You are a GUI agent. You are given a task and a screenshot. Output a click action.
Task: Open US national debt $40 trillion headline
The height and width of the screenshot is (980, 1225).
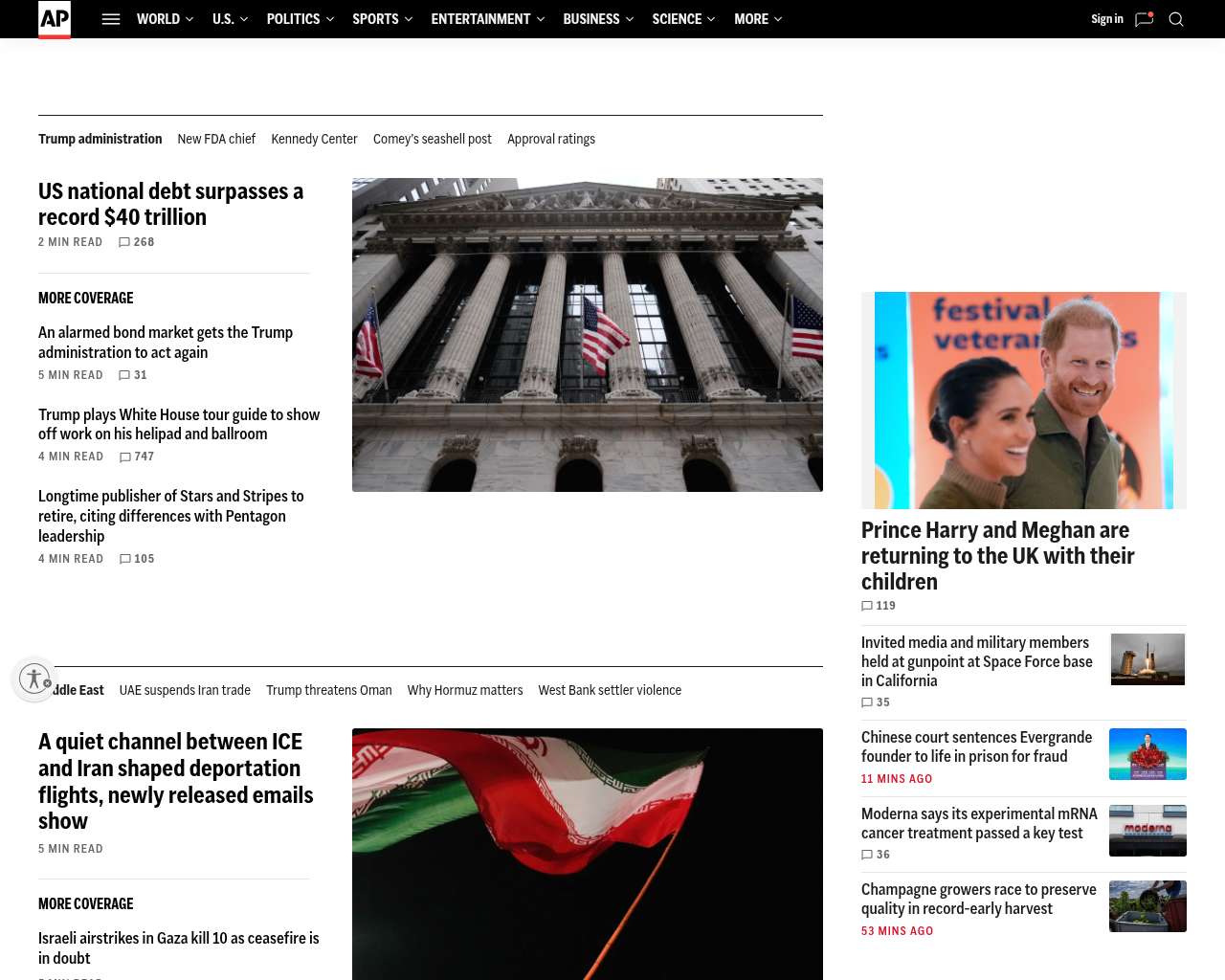[x=171, y=204]
